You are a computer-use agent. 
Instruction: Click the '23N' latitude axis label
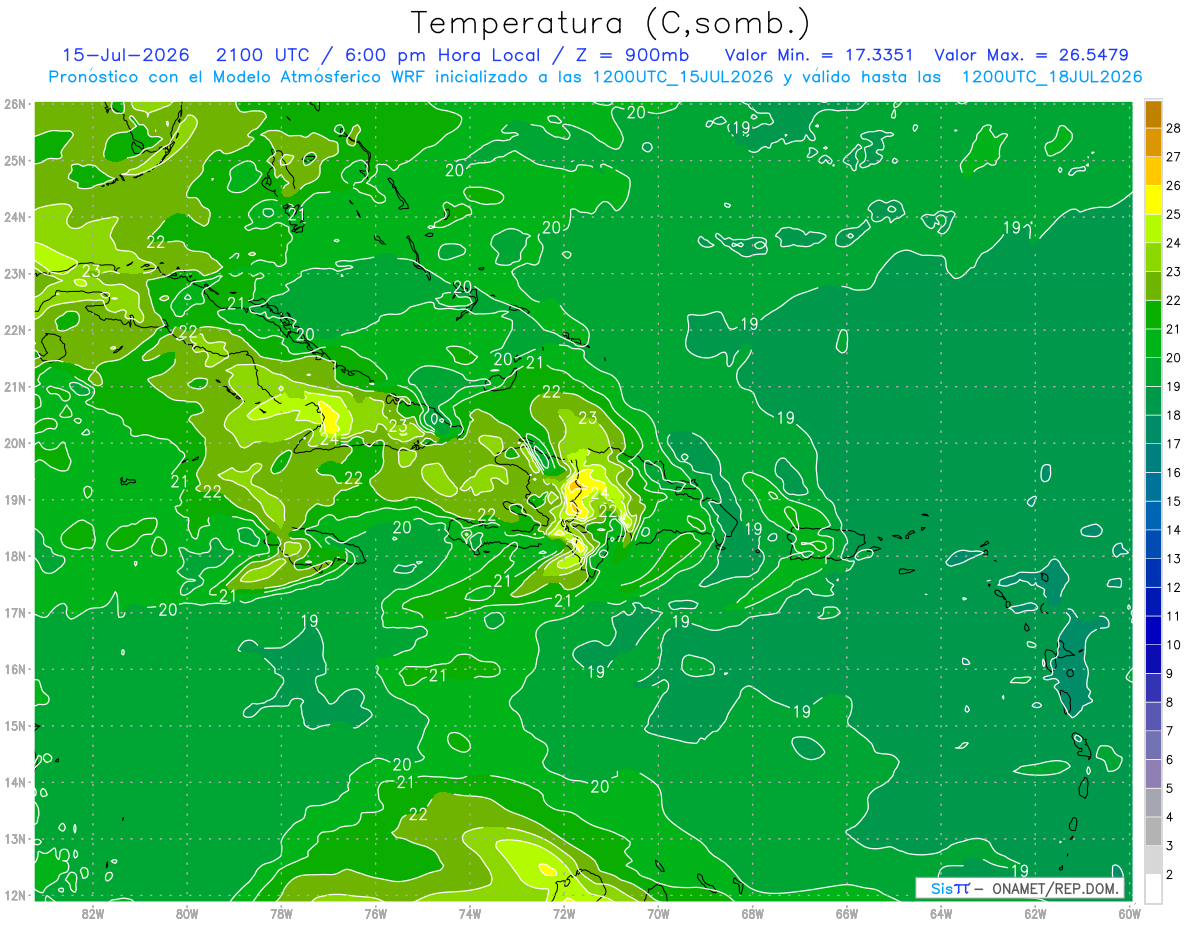[15, 273]
